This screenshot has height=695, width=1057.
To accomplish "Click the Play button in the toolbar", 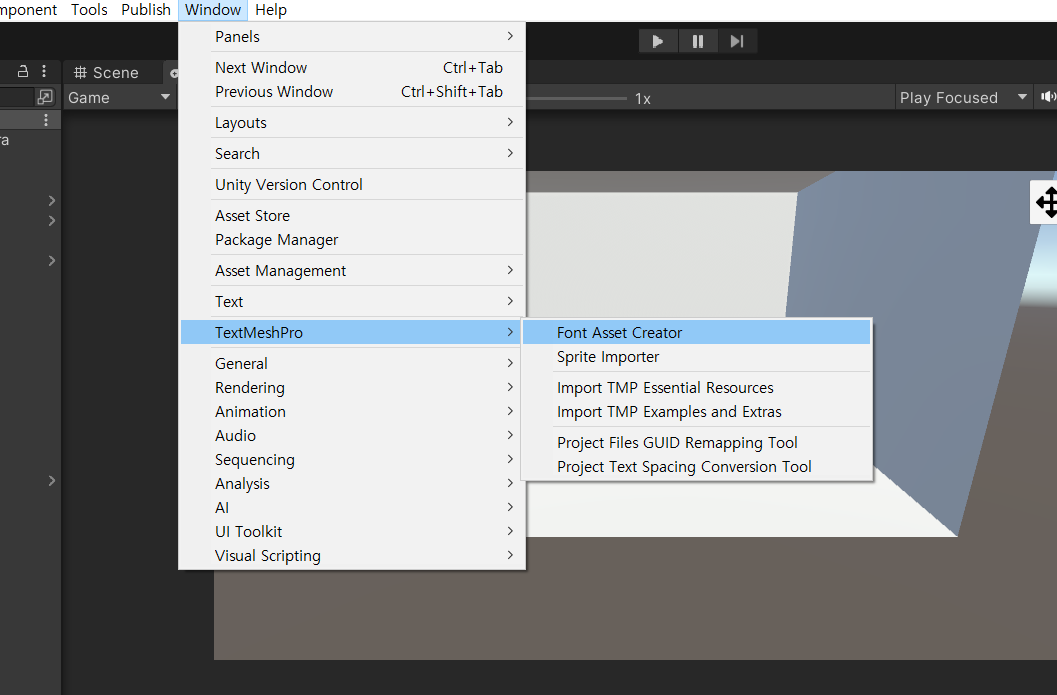I will tap(657, 41).
